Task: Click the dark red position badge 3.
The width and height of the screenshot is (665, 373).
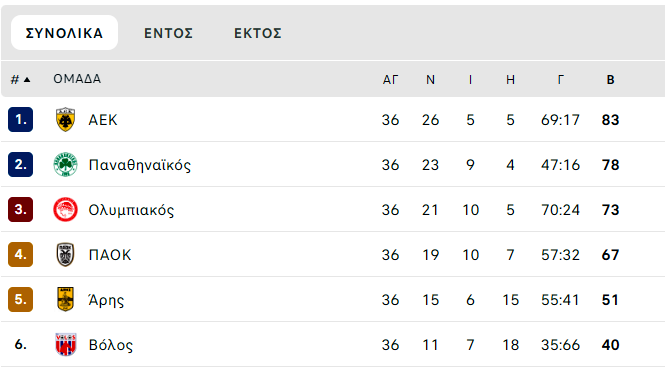Action: 20,210
